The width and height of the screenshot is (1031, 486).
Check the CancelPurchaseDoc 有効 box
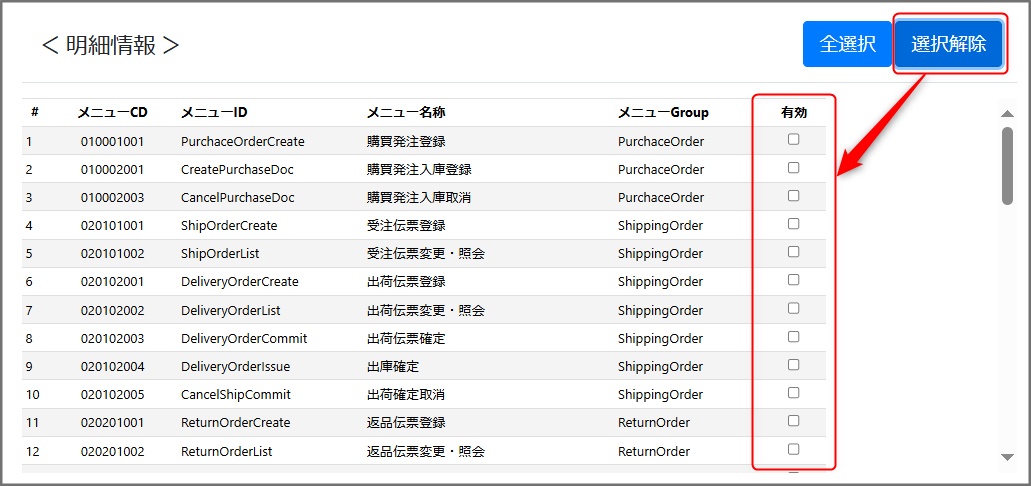tap(793, 196)
